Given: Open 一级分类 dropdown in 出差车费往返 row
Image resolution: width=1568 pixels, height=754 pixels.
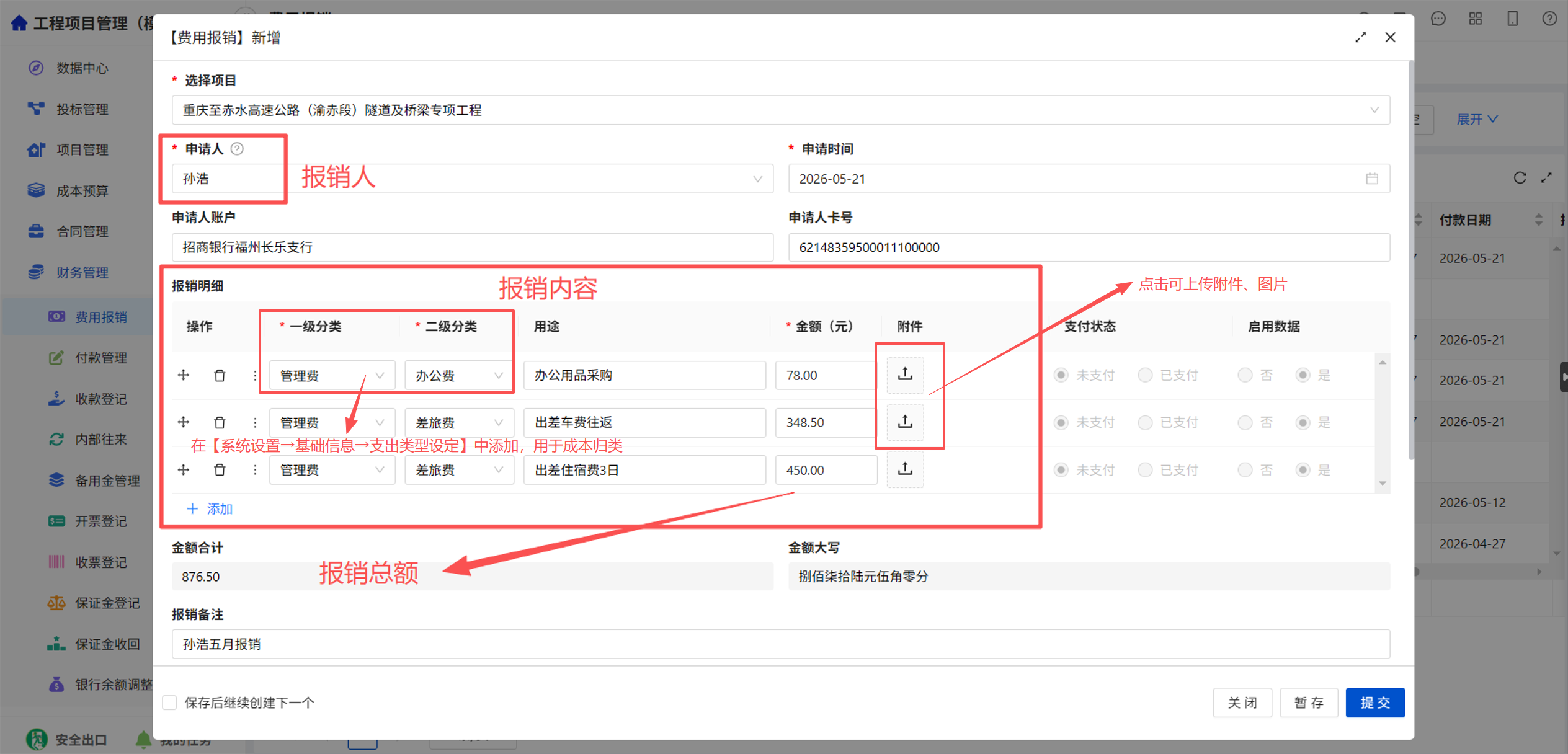Looking at the screenshot, I should click(x=332, y=422).
